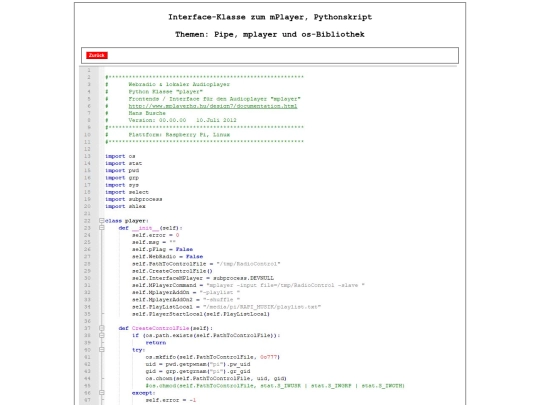The height and width of the screenshot is (405, 540).
Task: Click the line import os
Action: (x=120, y=156)
